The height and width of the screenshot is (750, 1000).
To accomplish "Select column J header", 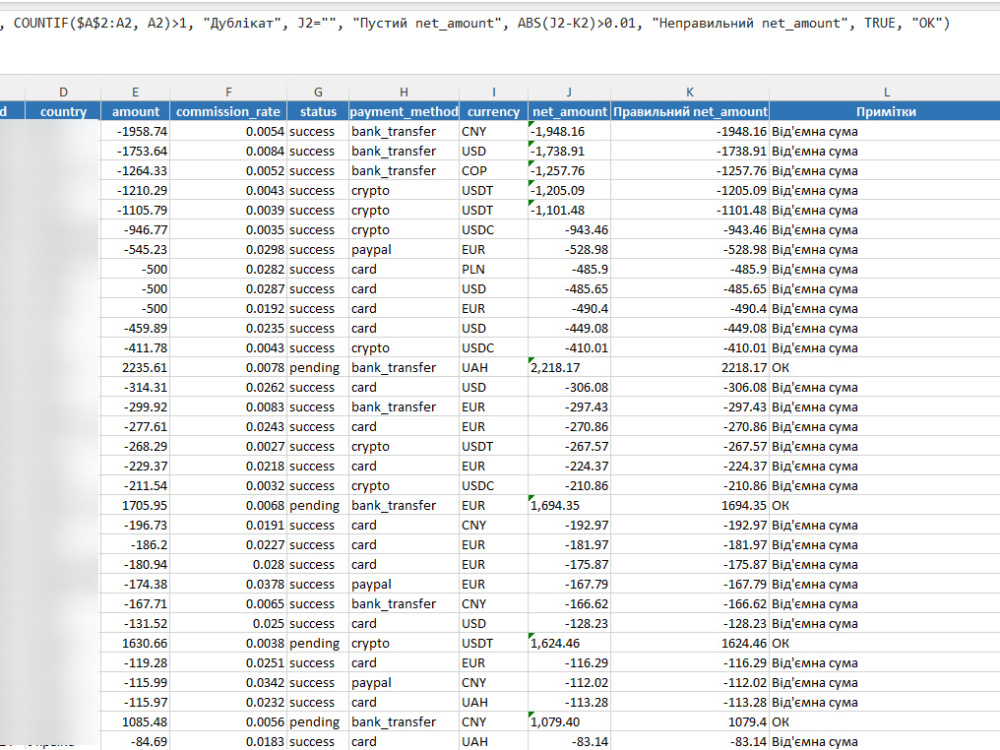I will (x=569, y=92).
